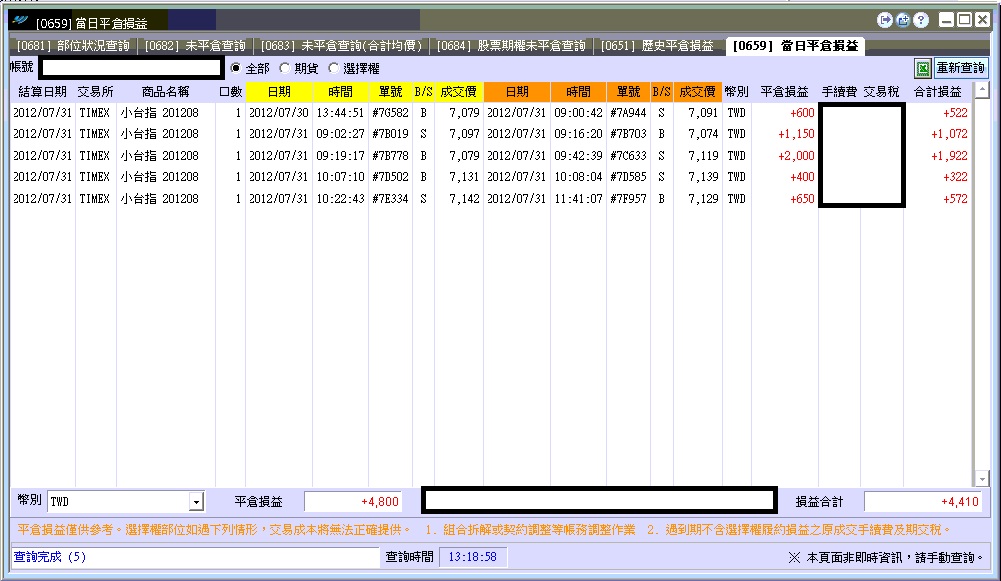The width and height of the screenshot is (1001, 581).
Task: Select the [0659] 當日平倉損益 tab
Action: coord(795,46)
